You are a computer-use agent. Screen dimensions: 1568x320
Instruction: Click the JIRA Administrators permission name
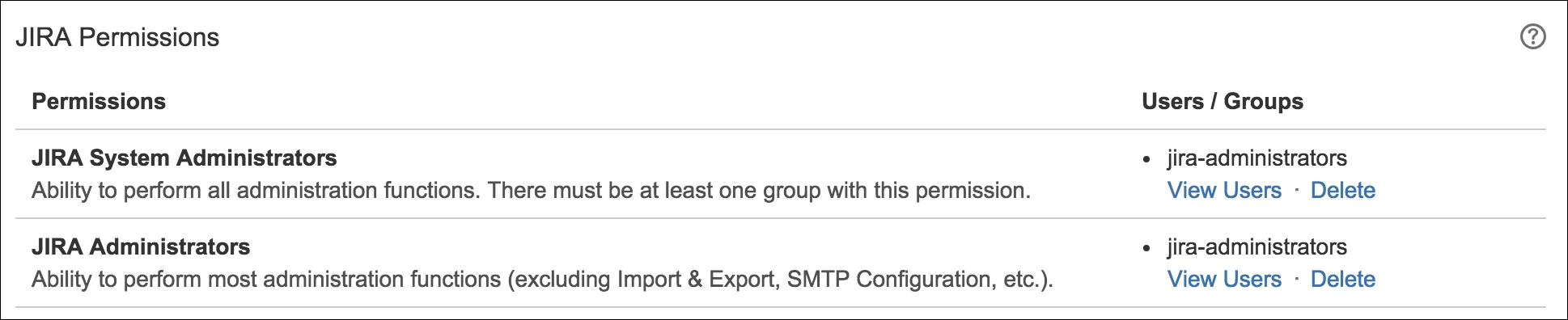pos(141,247)
